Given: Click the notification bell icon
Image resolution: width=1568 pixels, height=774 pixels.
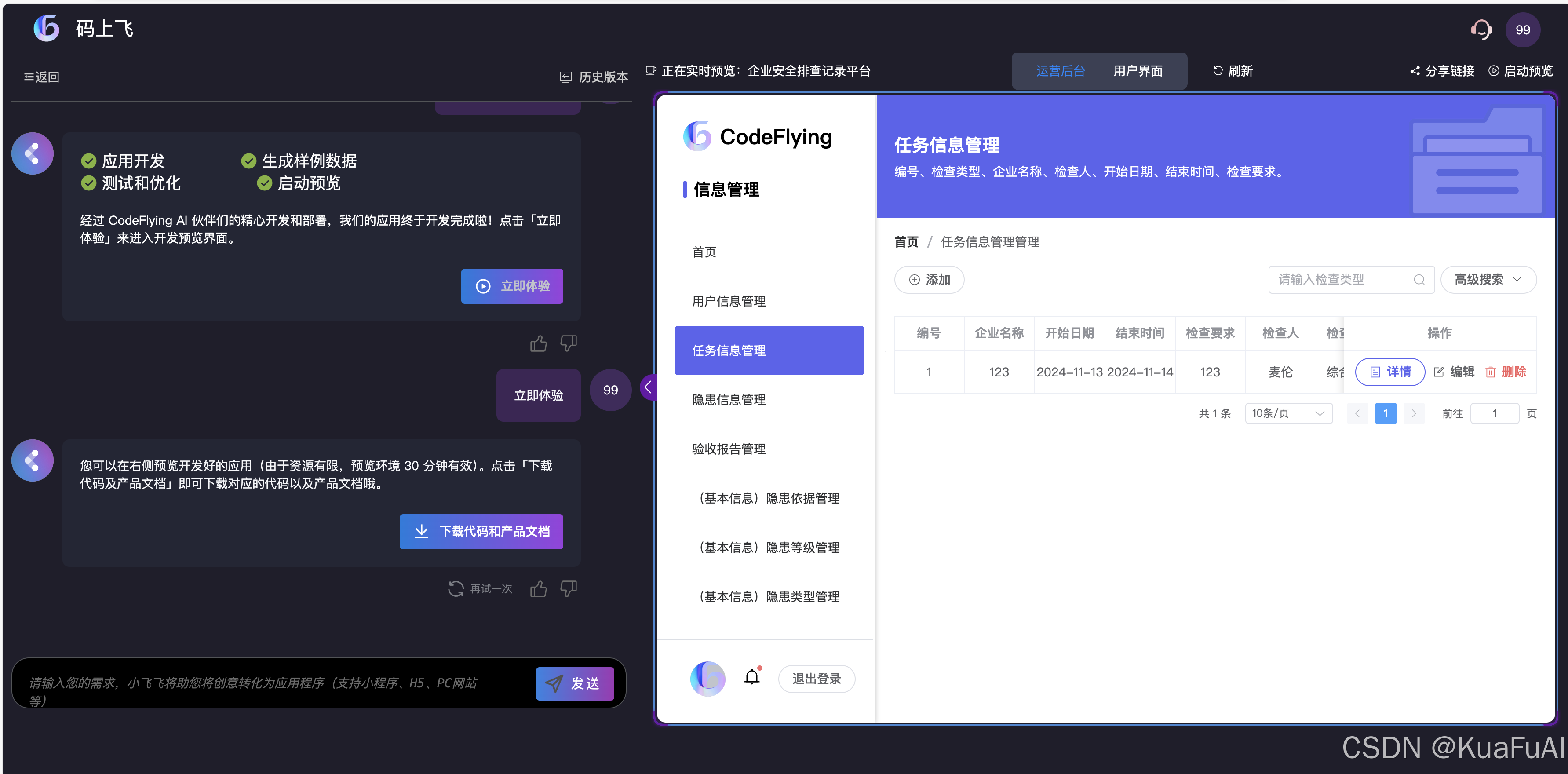Looking at the screenshot, I should (x=752, y=678).
